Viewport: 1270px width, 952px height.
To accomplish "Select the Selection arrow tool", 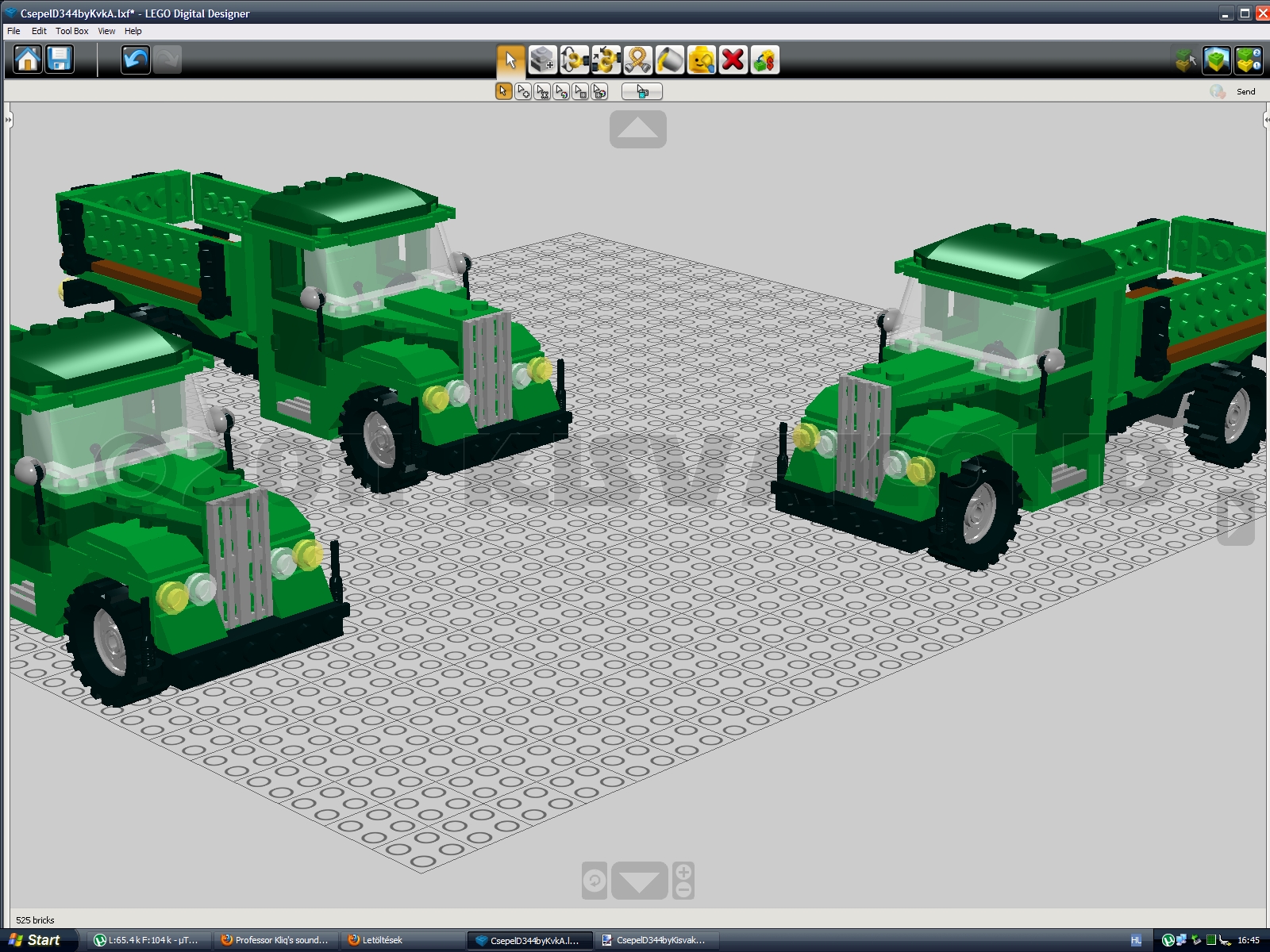I will tap(510, 59).
